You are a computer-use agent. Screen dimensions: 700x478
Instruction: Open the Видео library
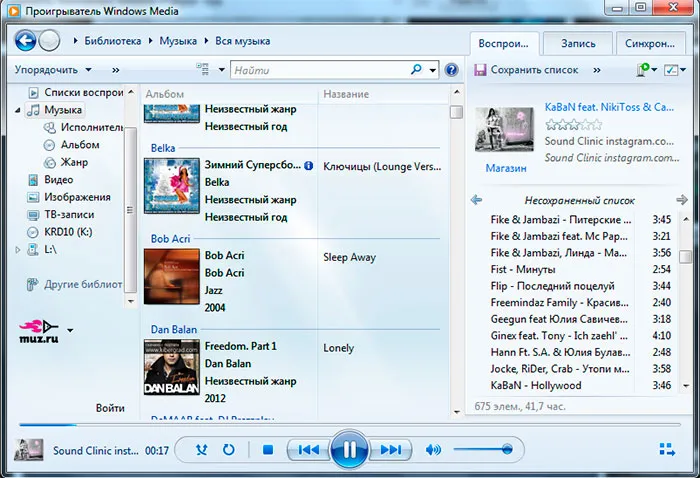[x=50, y=179]
